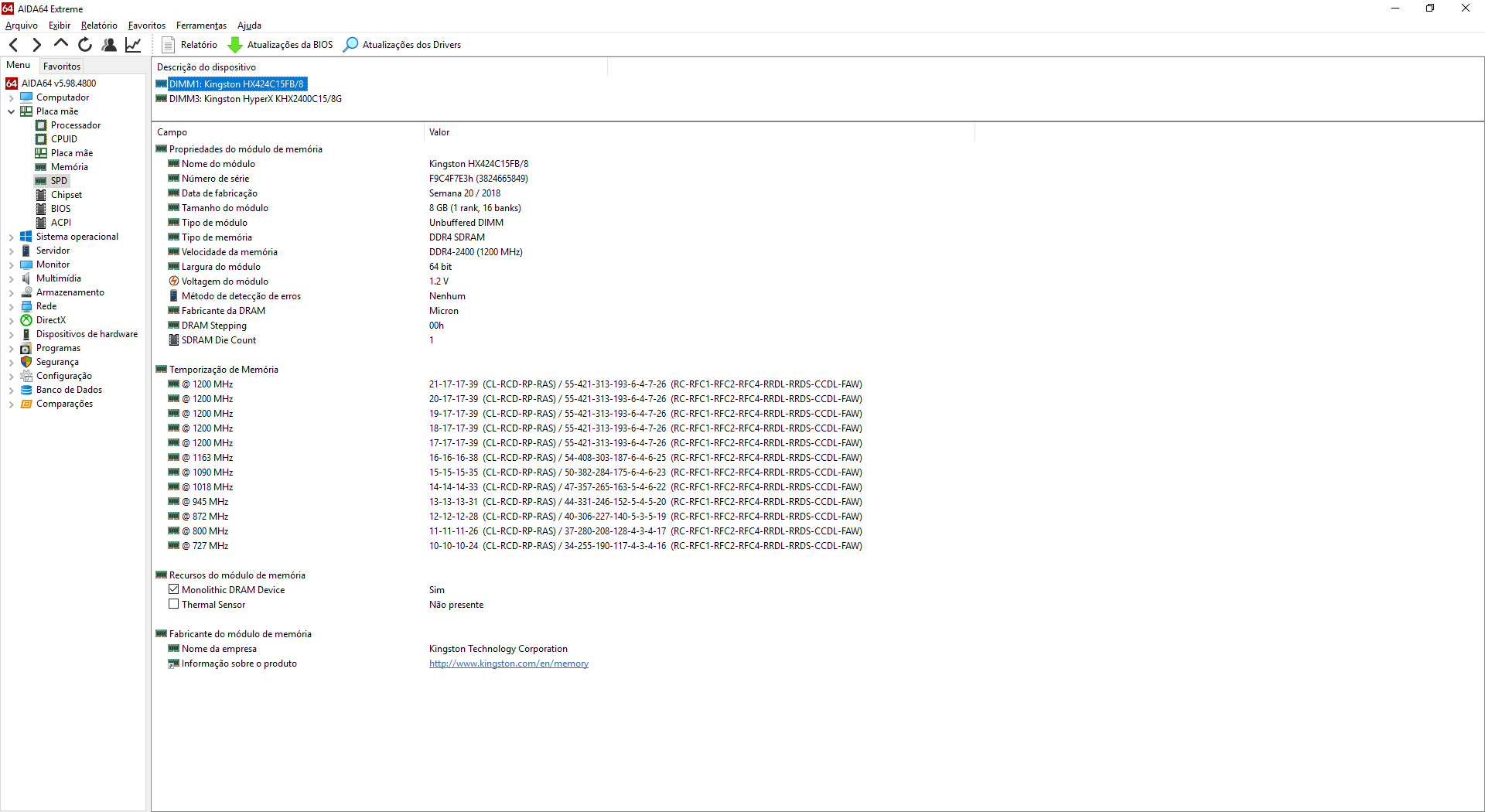Screen dimensions: 1485x812
Task: Open the Memória tree item
Action: click(x=70, y=167)
